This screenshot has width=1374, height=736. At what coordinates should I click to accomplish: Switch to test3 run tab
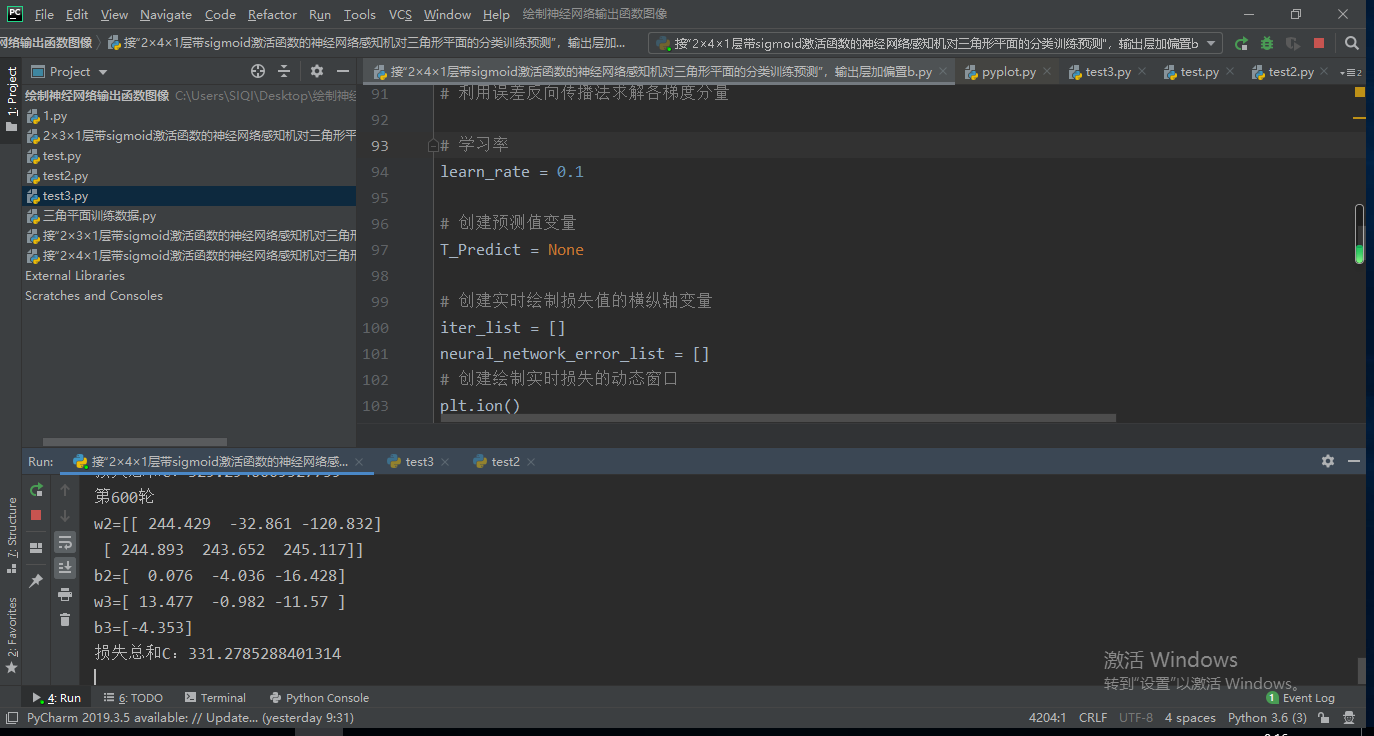(419, 462)
